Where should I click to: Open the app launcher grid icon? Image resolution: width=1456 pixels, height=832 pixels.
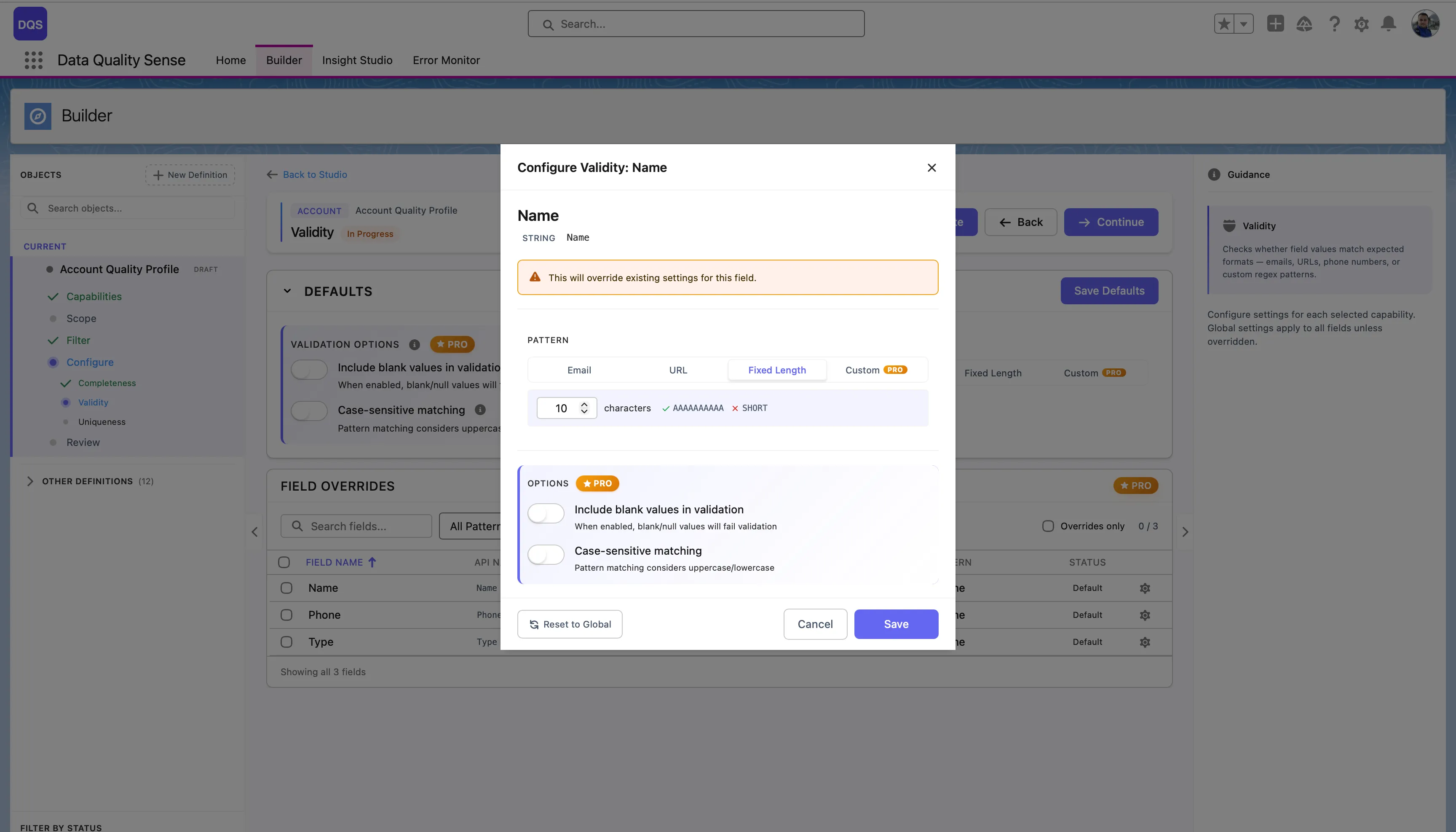(x=33, y=60)
